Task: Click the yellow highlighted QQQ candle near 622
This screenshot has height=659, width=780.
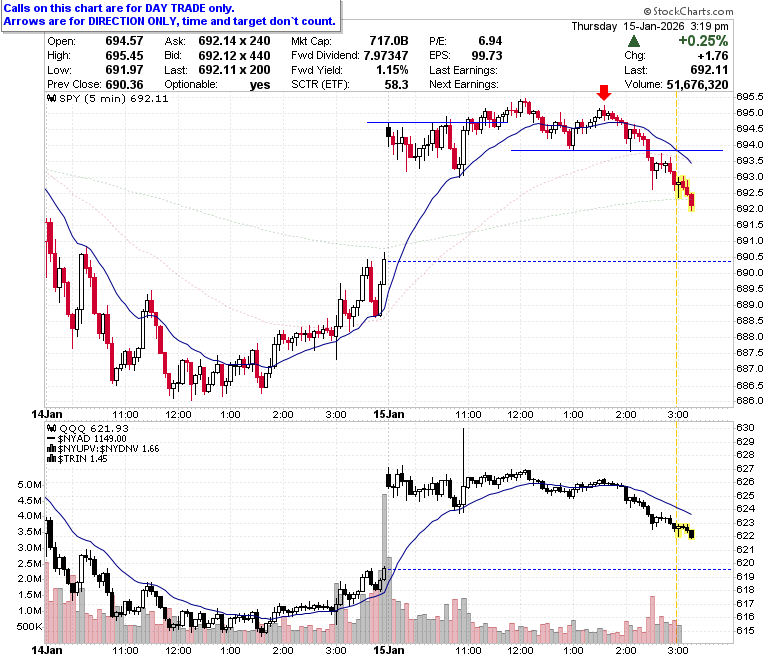Action: [x=691, y=535]
